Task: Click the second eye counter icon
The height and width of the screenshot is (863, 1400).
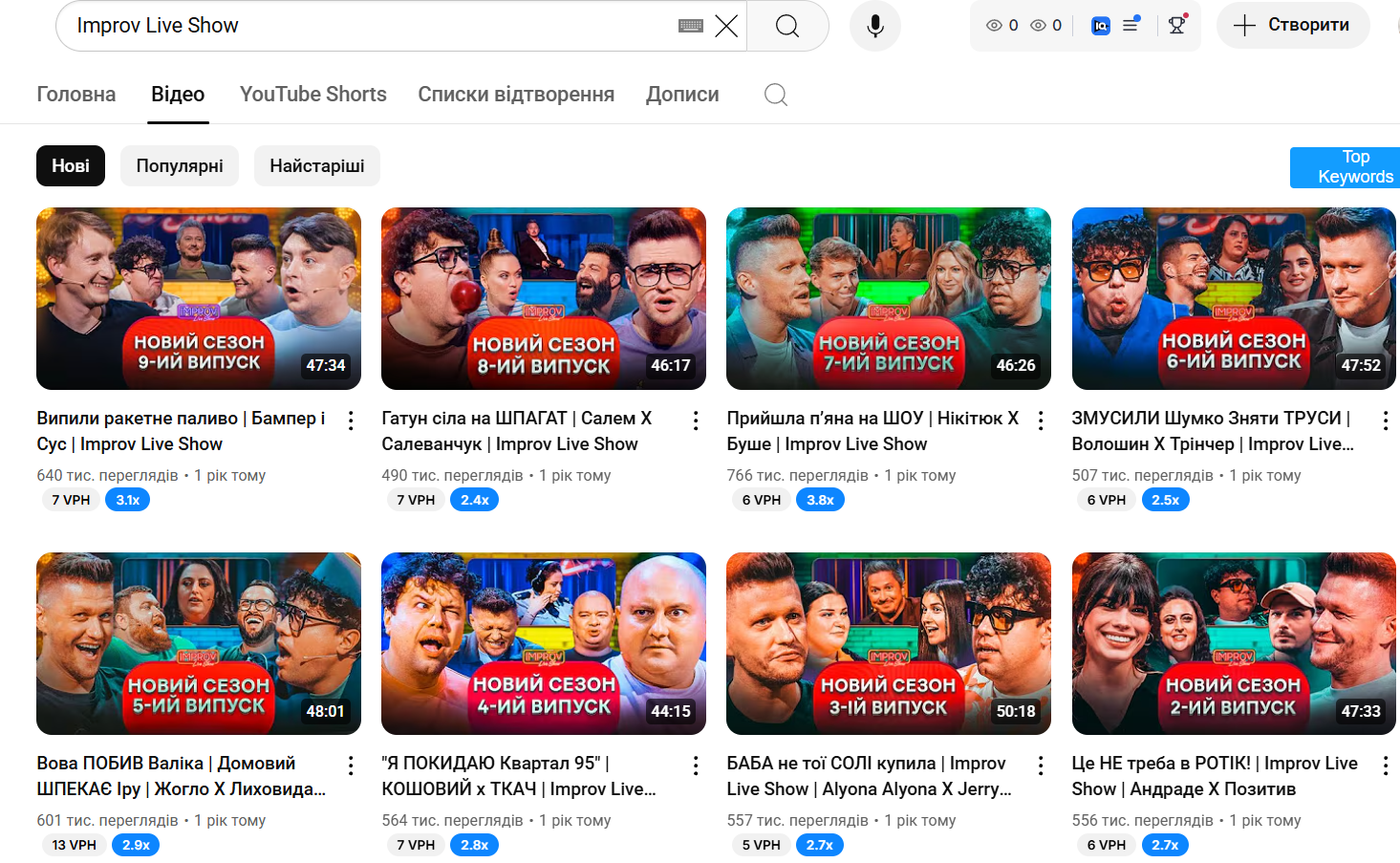Action: tap(1038, 26)
